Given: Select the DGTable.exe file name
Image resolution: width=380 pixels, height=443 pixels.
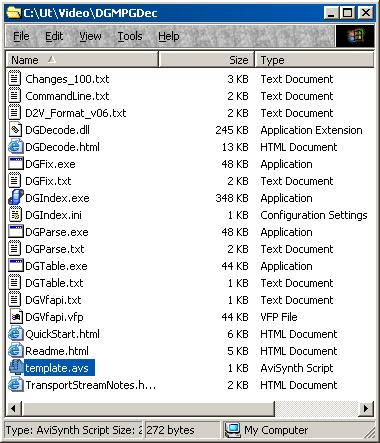Looking at the screenshot, I should [x=56, y=266].
